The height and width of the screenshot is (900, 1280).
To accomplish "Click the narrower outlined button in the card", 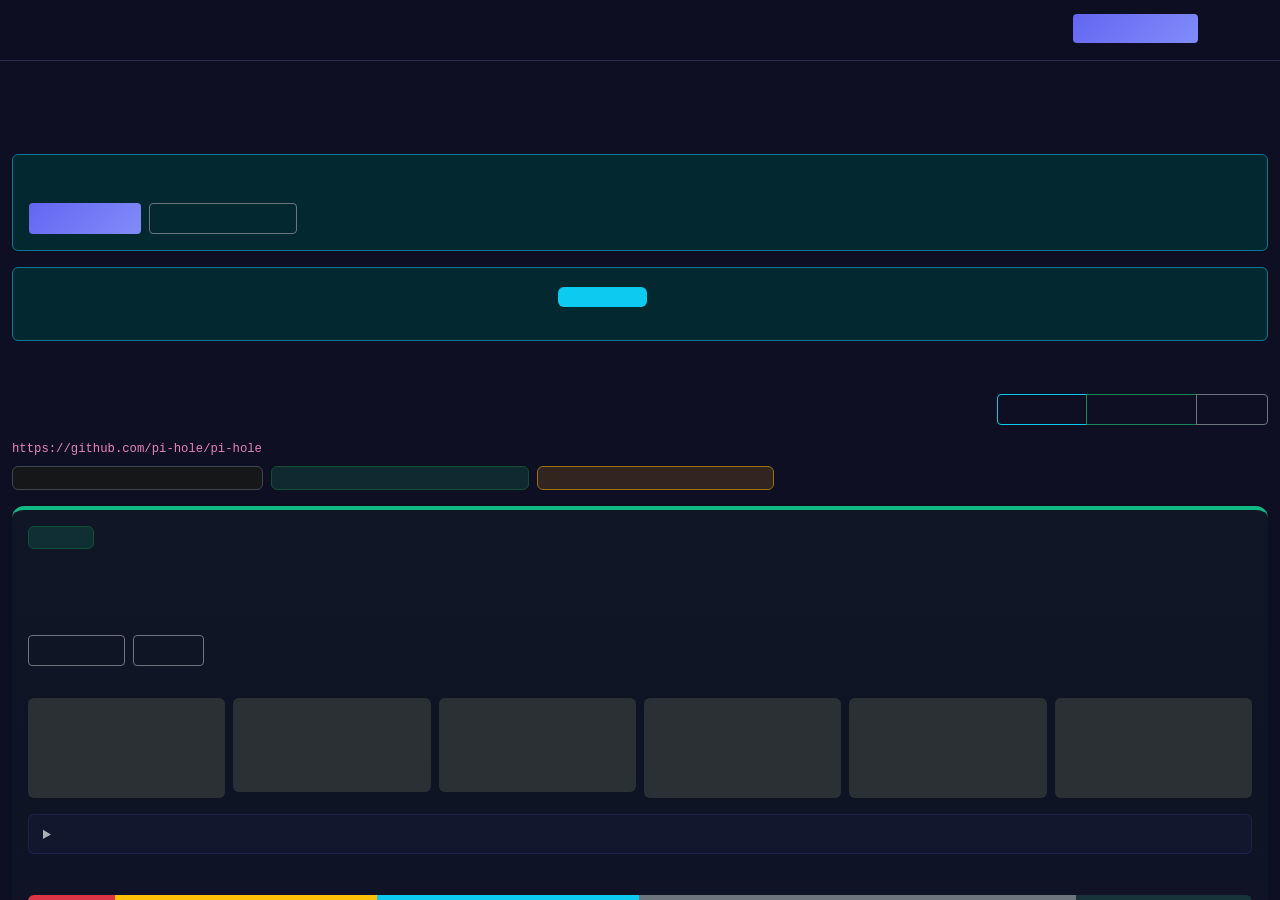I will tap(168, 650).
